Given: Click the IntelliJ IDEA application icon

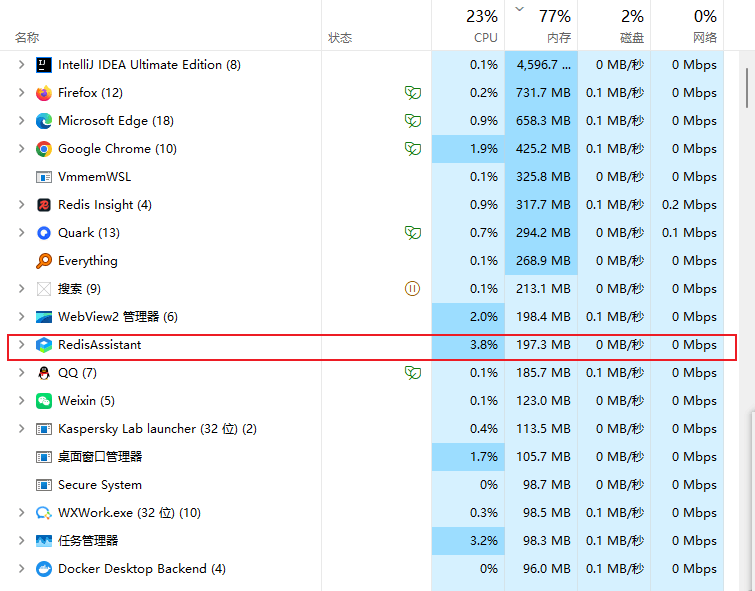Looking at the screenshot, I should pyautogui.click(x=44, y=65).
